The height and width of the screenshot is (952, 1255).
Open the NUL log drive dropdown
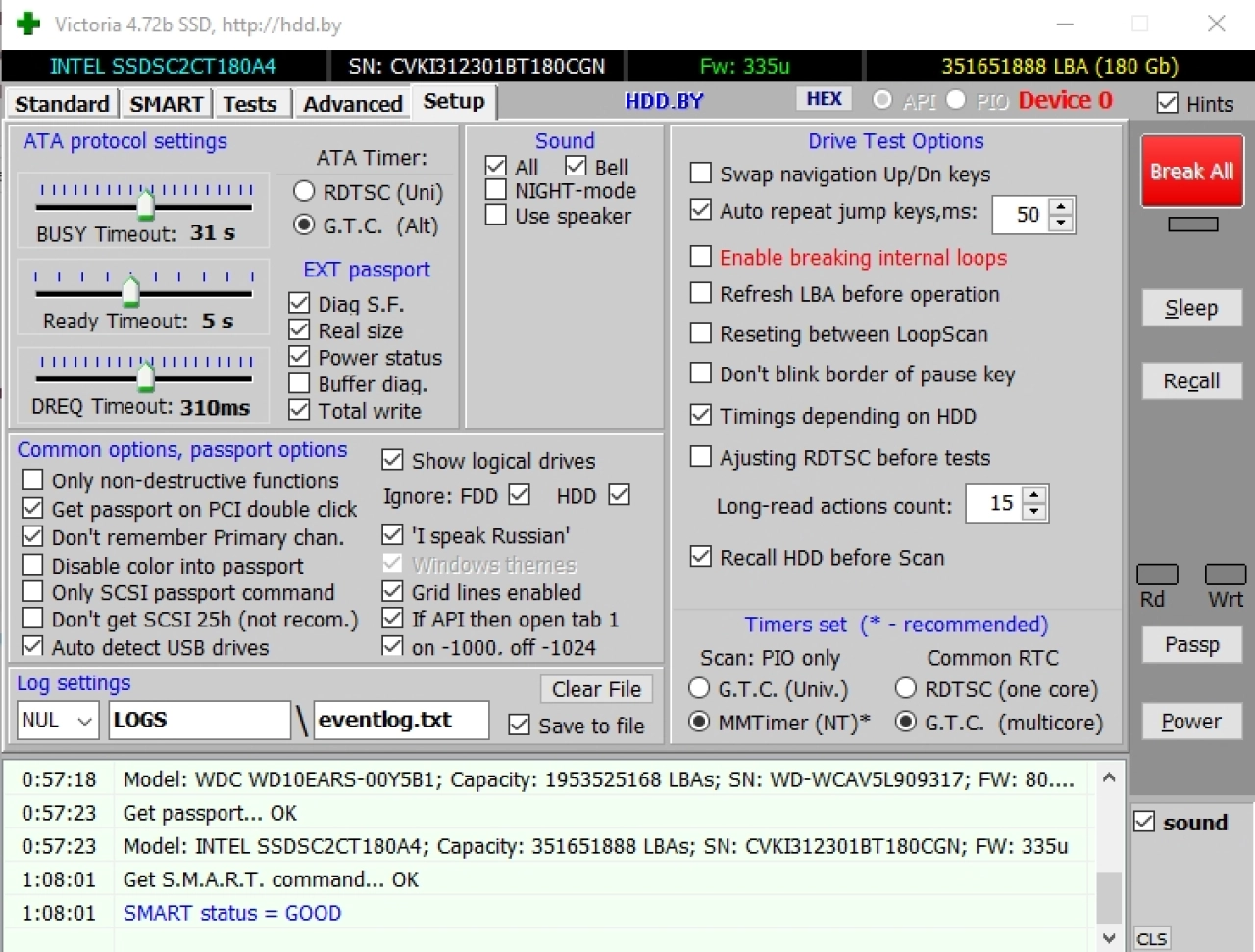pos(58,720)
